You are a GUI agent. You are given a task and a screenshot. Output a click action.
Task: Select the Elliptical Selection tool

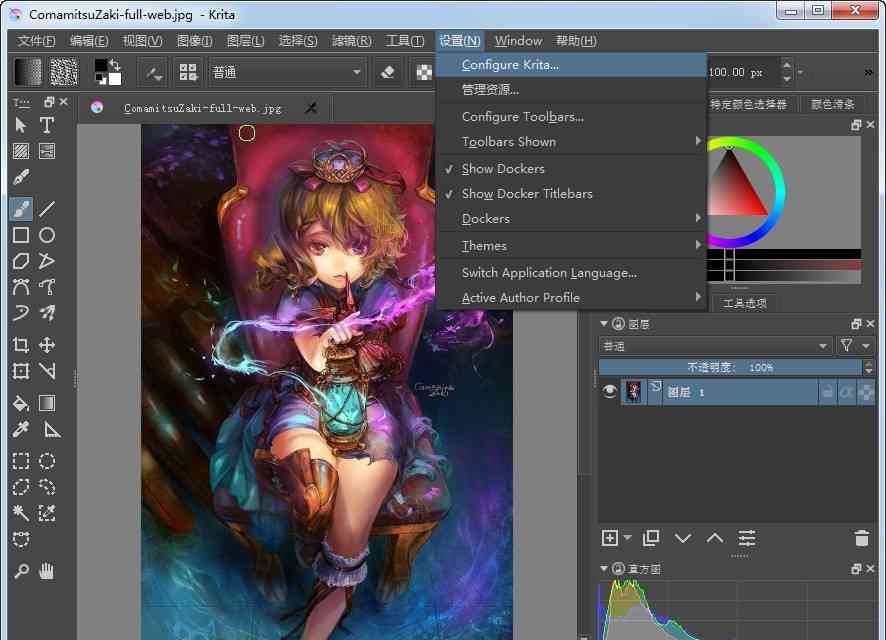(x=47, y=462)
